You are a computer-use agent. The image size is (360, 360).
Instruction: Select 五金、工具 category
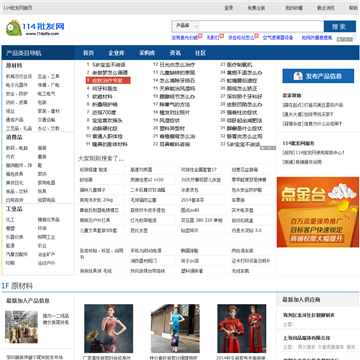tap(48, 76)
